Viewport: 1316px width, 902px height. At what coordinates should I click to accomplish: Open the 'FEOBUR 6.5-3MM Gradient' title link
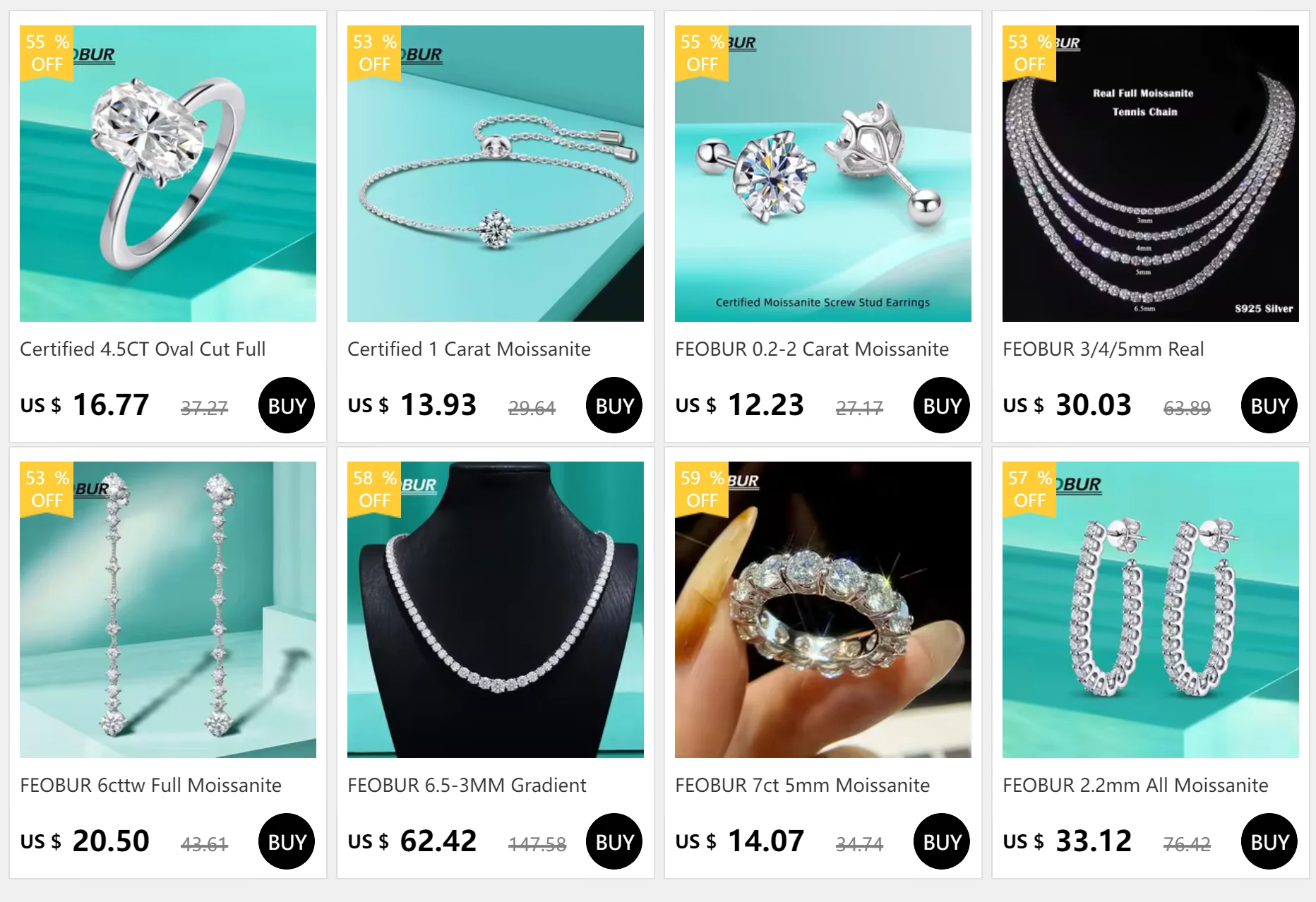(467, 785)
